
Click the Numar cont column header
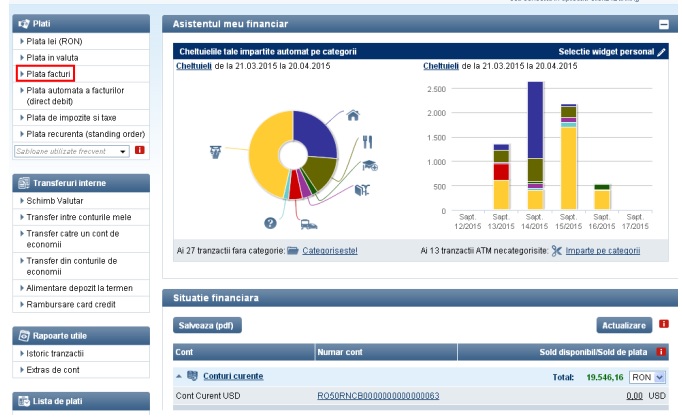click(x=386, y=352)
